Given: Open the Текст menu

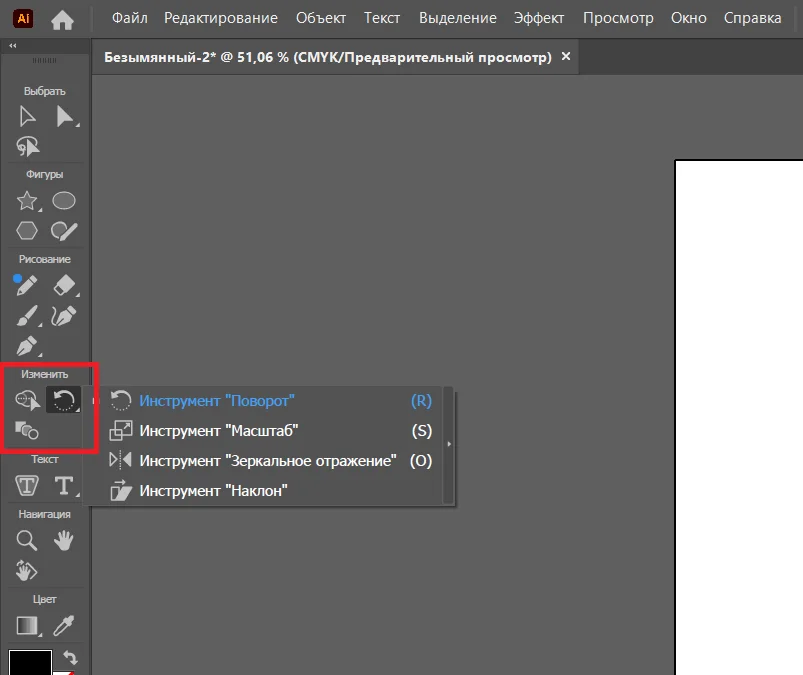Looking at the screenshot, I should [382, 18].
